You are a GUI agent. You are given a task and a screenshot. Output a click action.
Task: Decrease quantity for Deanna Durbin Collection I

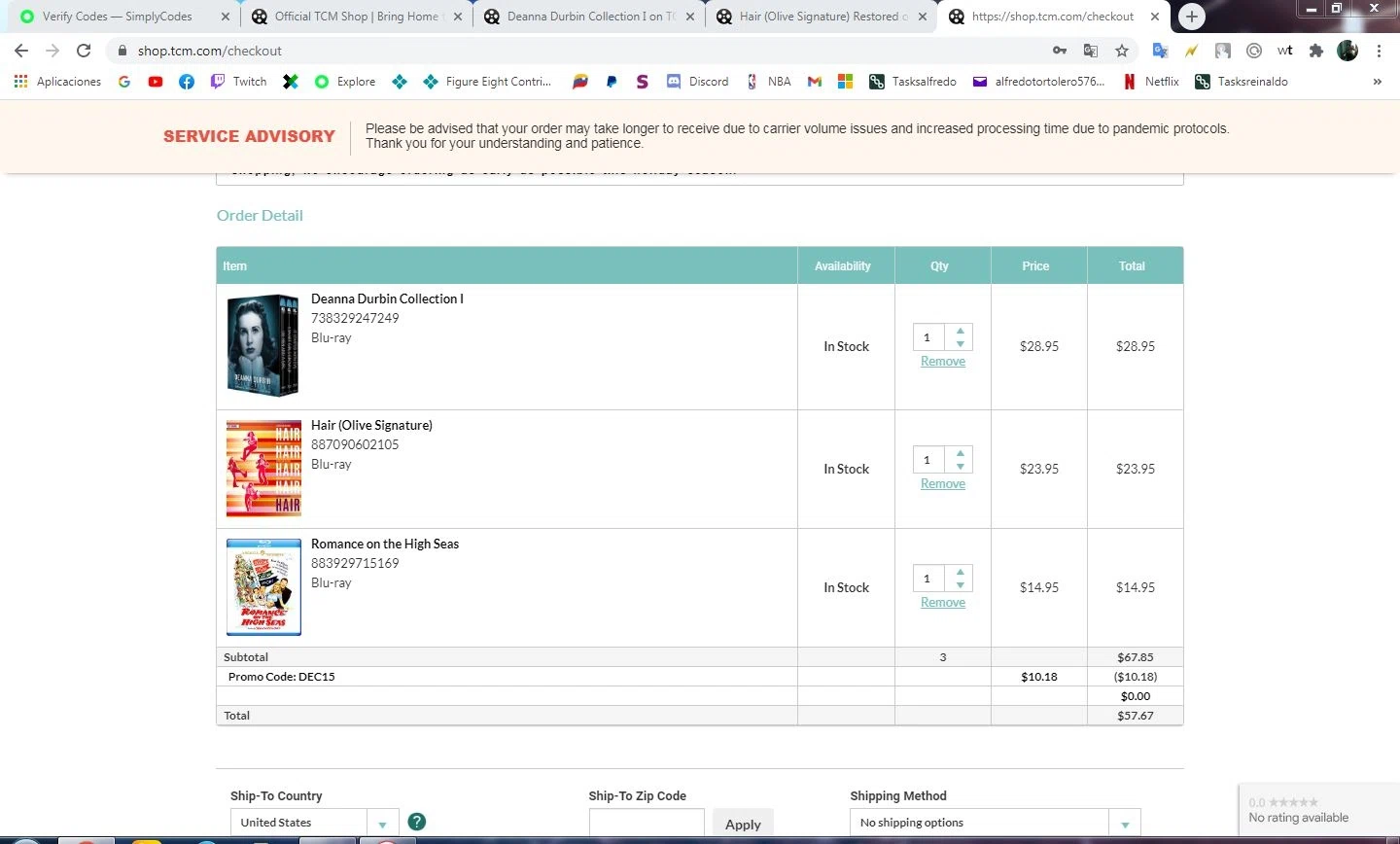point(960,344)
